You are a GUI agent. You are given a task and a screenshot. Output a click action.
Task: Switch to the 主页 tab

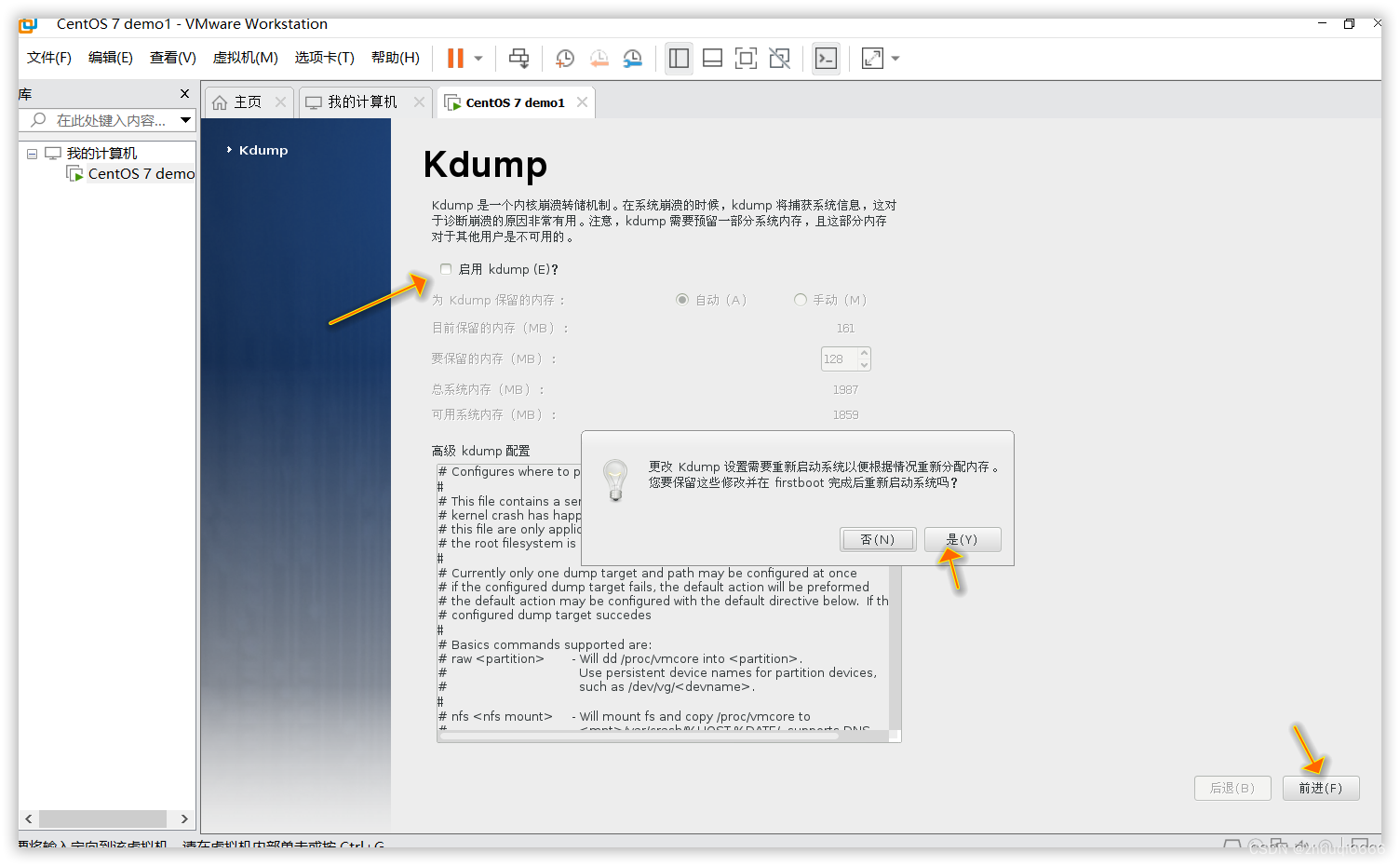click(x=248, y=102)
